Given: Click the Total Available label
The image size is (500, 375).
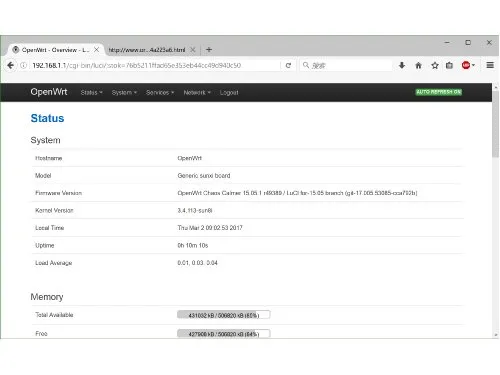Looking at the screenshot, I should click(54, 315).
